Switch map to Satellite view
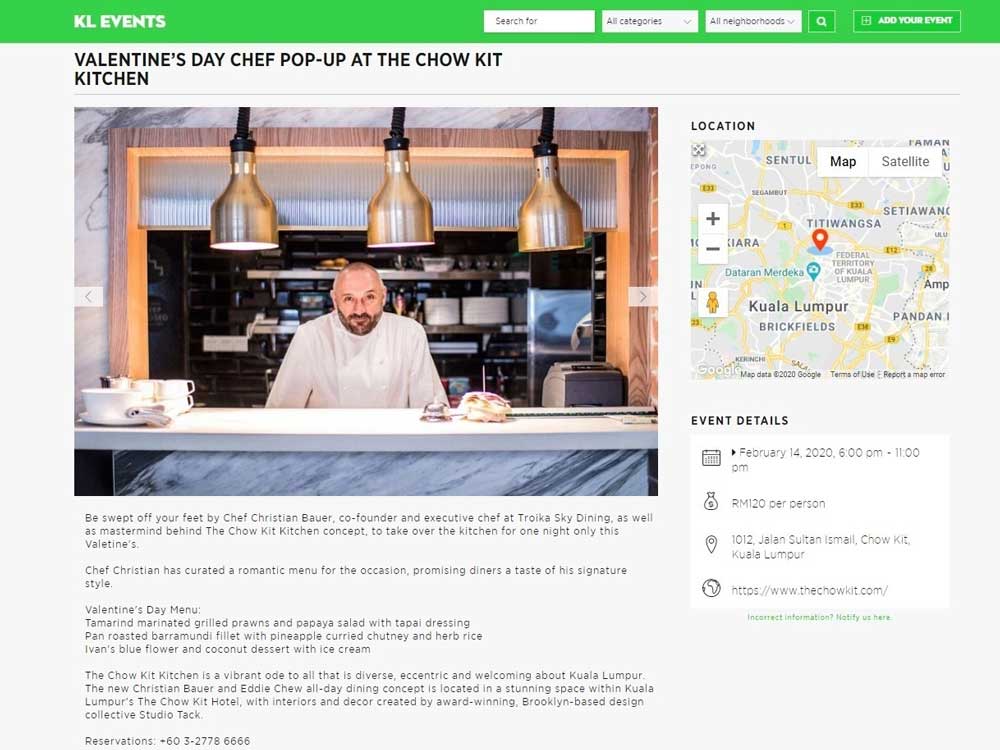The width and height of the screenshot is (1000, 750). tap(905, 161)
